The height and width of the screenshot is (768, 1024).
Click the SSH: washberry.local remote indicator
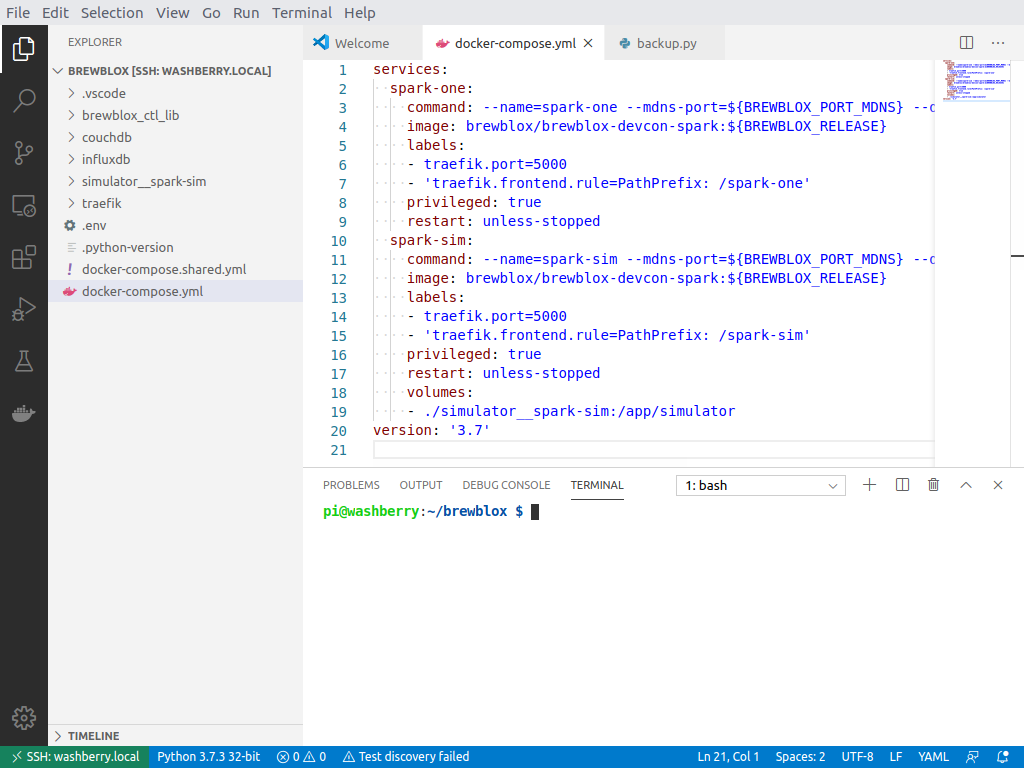(x=74, y=757)
